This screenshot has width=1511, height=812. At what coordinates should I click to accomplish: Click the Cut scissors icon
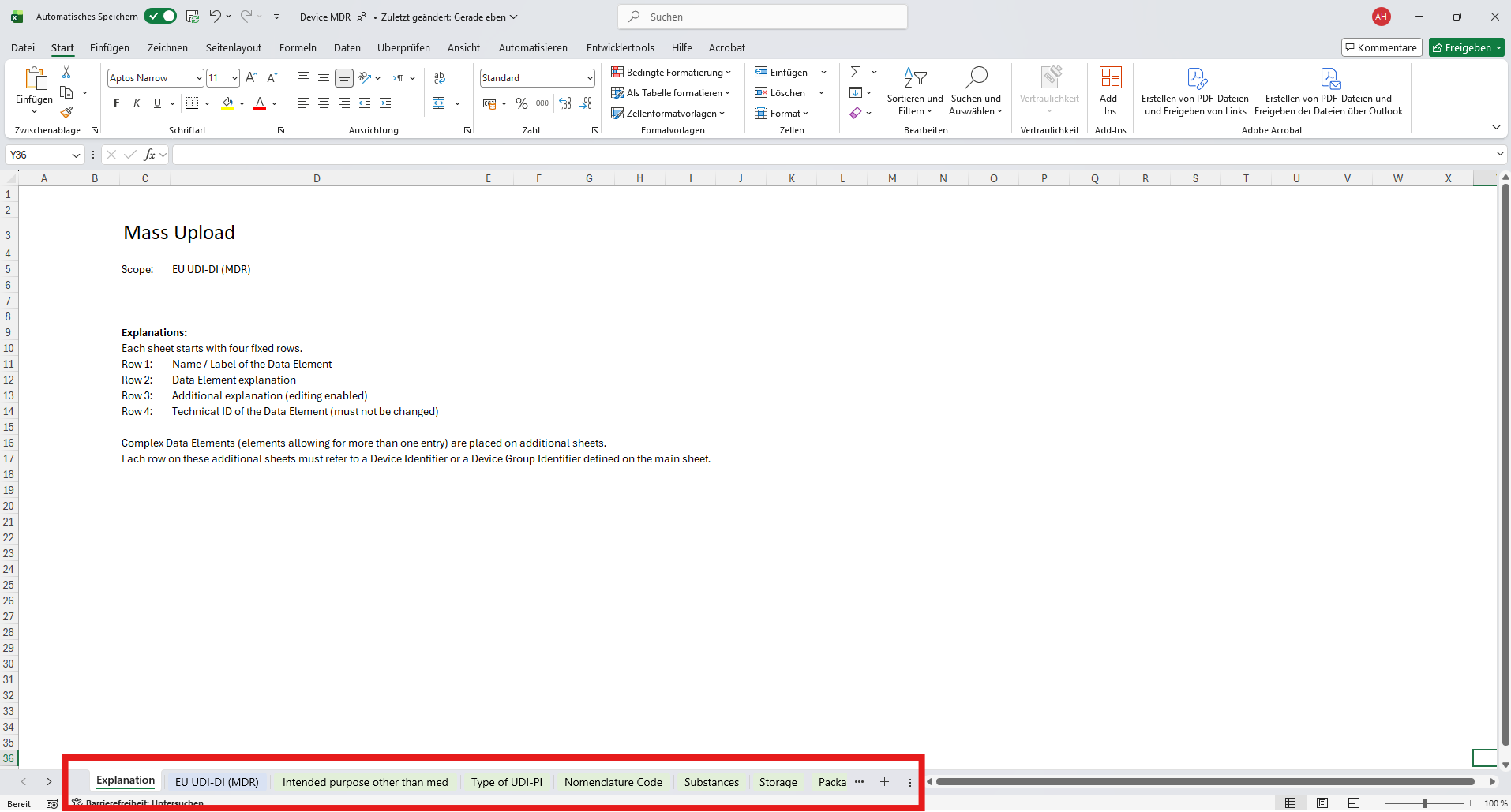pos(66,73)
